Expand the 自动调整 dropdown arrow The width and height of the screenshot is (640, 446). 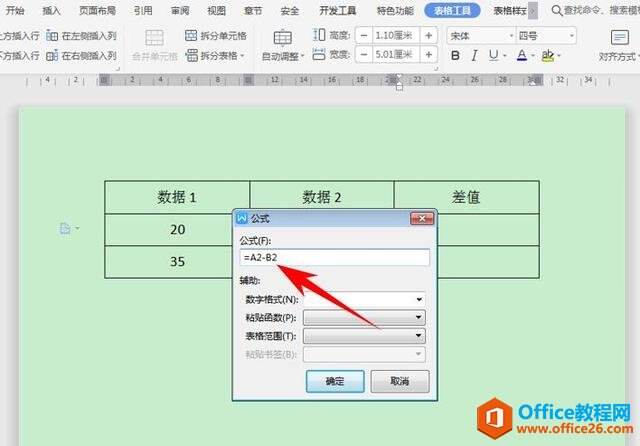click(x=302, y=56)
